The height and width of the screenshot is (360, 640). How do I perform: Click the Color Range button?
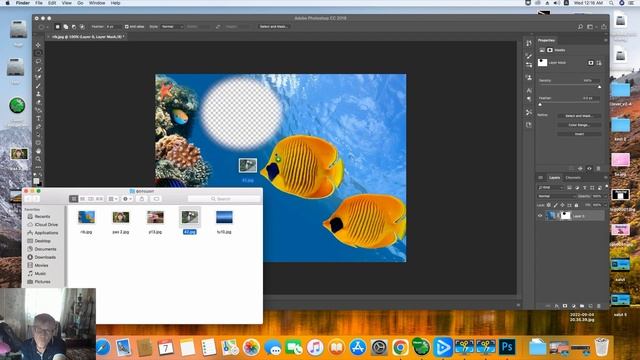(x=579, y=125)
